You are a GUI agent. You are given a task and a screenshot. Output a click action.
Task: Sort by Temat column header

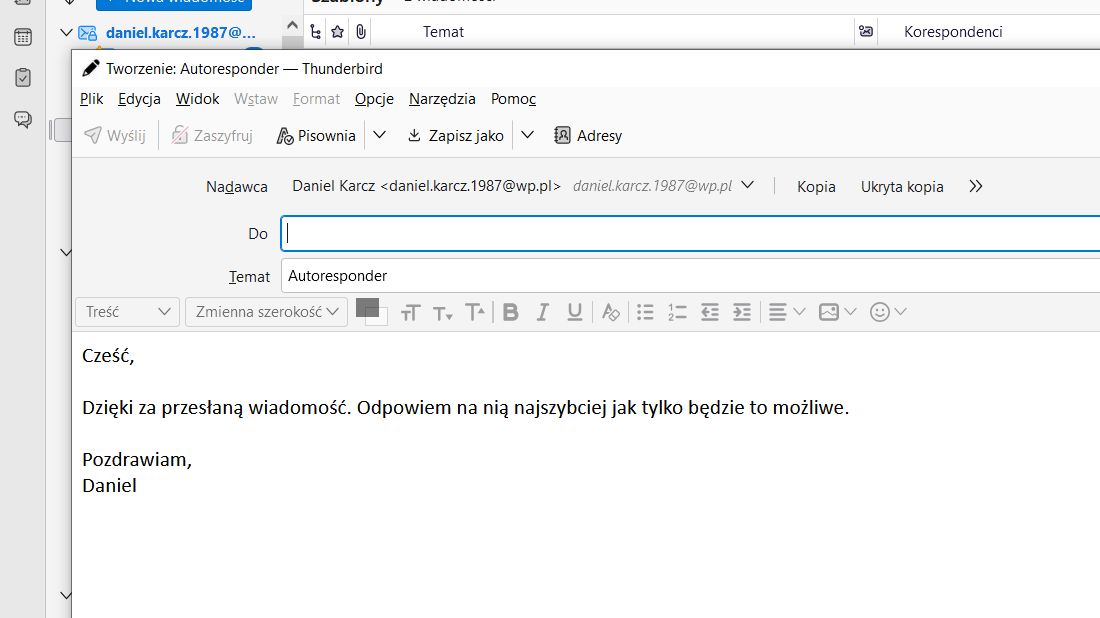pyautogui.click(x=443, y=32)
